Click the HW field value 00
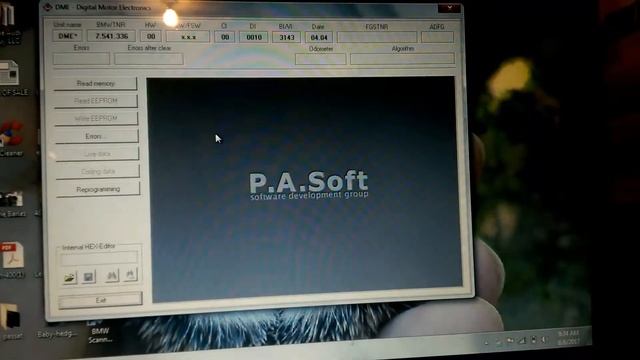The width and height of the screenshot is (640, 360). 151,36
